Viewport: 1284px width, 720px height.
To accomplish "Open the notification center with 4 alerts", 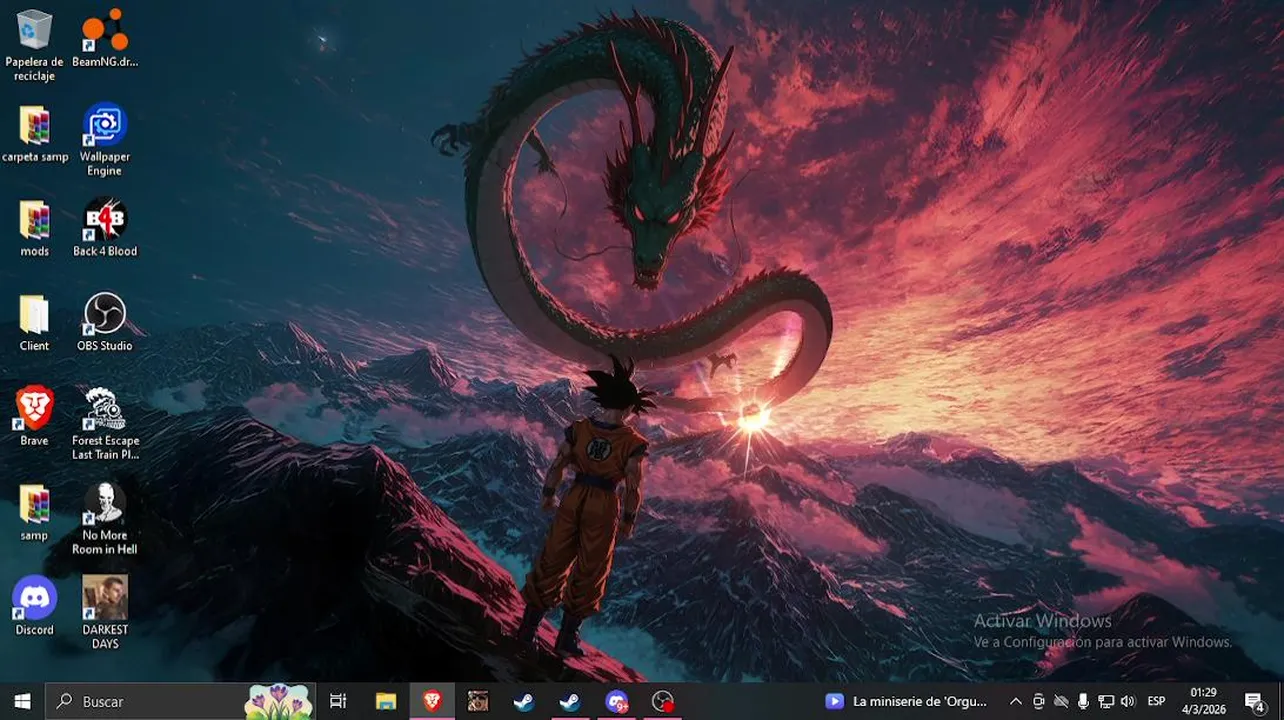I will (1255, 701).
